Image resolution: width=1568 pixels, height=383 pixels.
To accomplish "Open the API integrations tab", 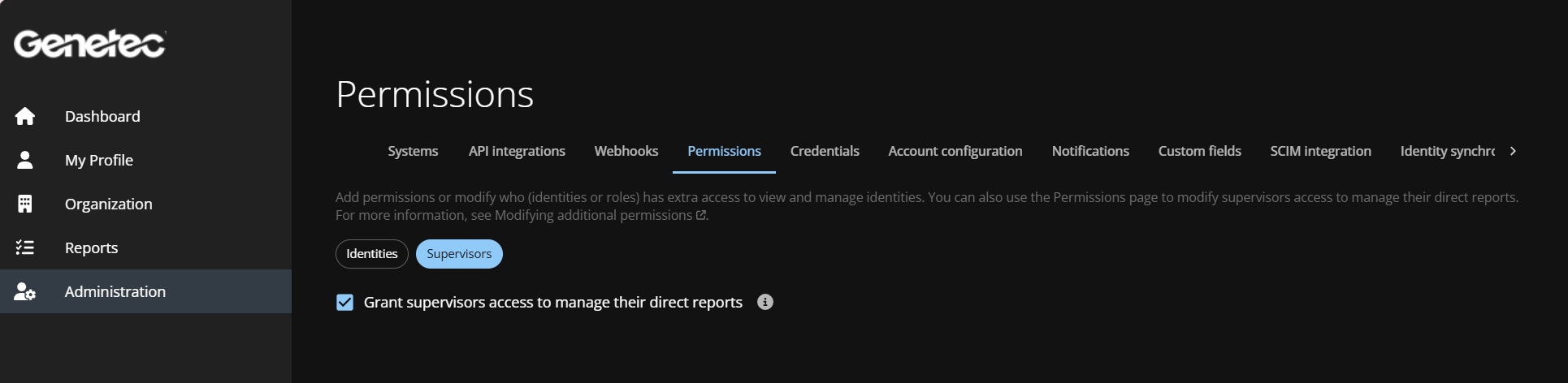I will tap(517, 151).
